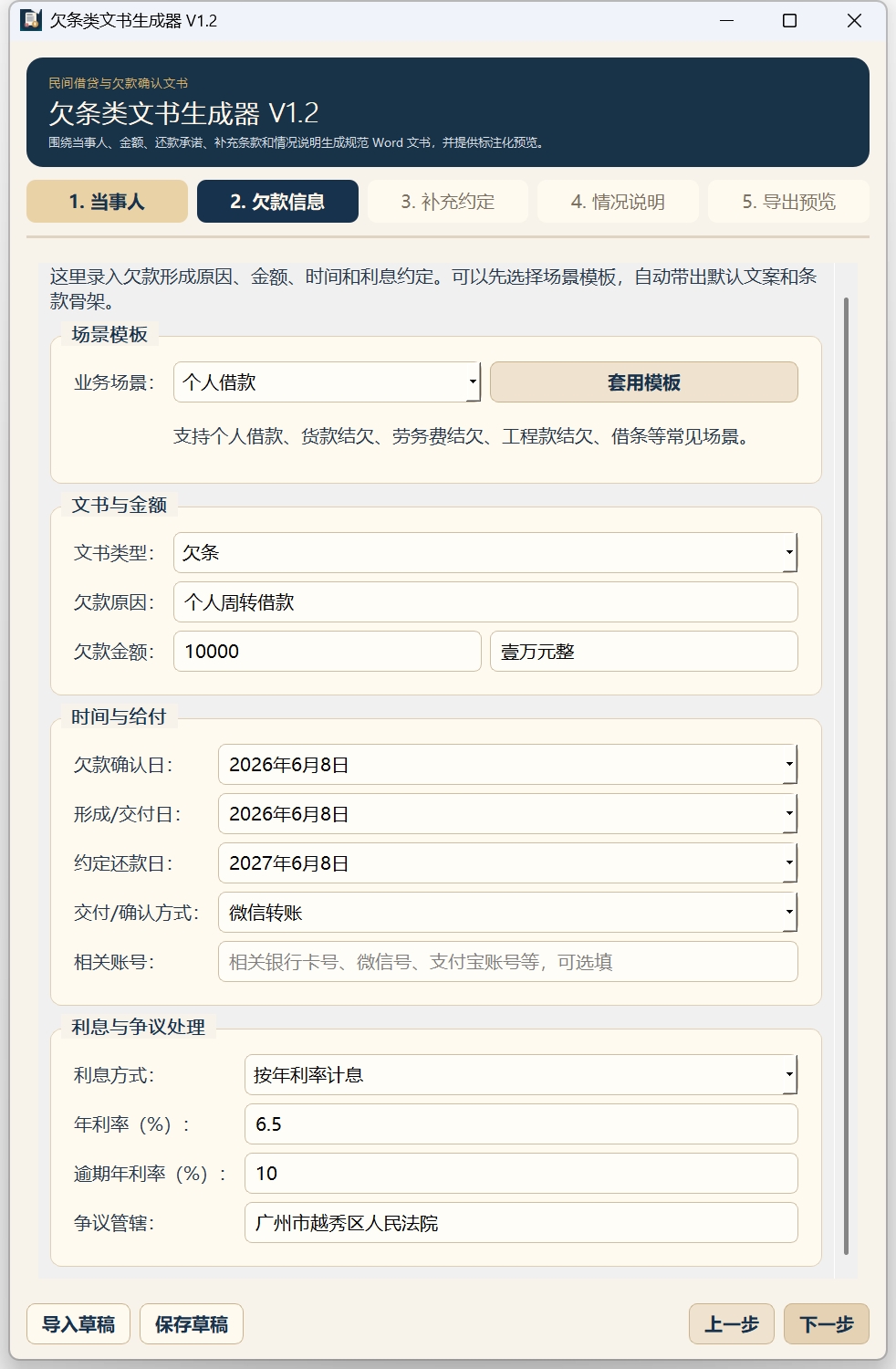
Task: Click the app icon in title bar
Action: (x=31, y=20)
